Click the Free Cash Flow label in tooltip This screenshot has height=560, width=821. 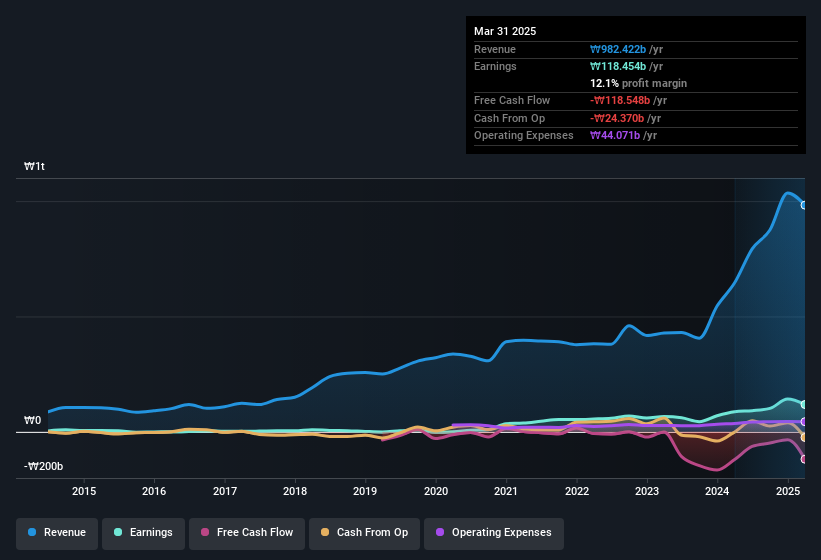click(512, 100)
